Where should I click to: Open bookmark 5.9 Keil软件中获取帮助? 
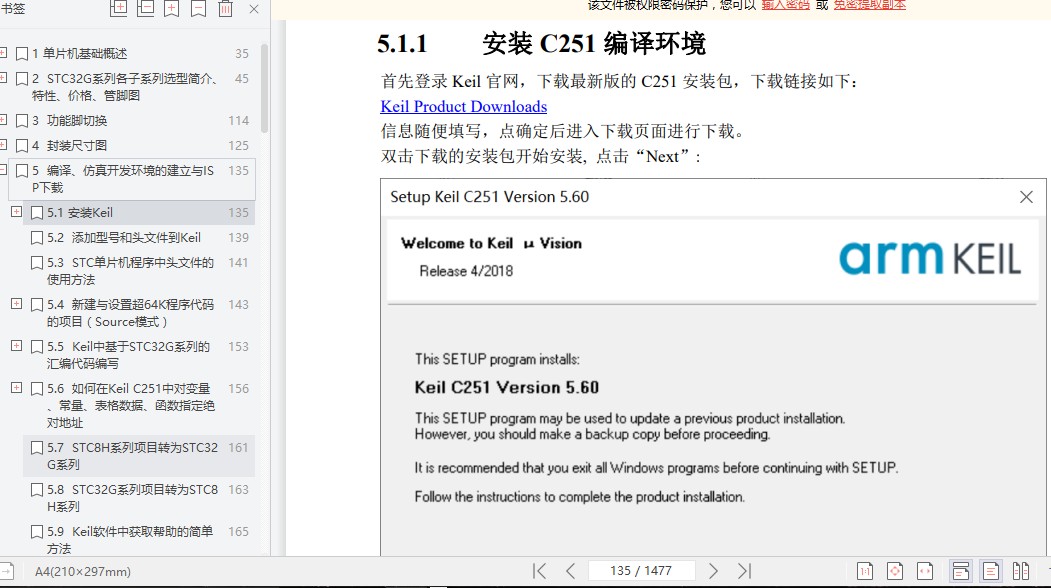pos(130,540)
